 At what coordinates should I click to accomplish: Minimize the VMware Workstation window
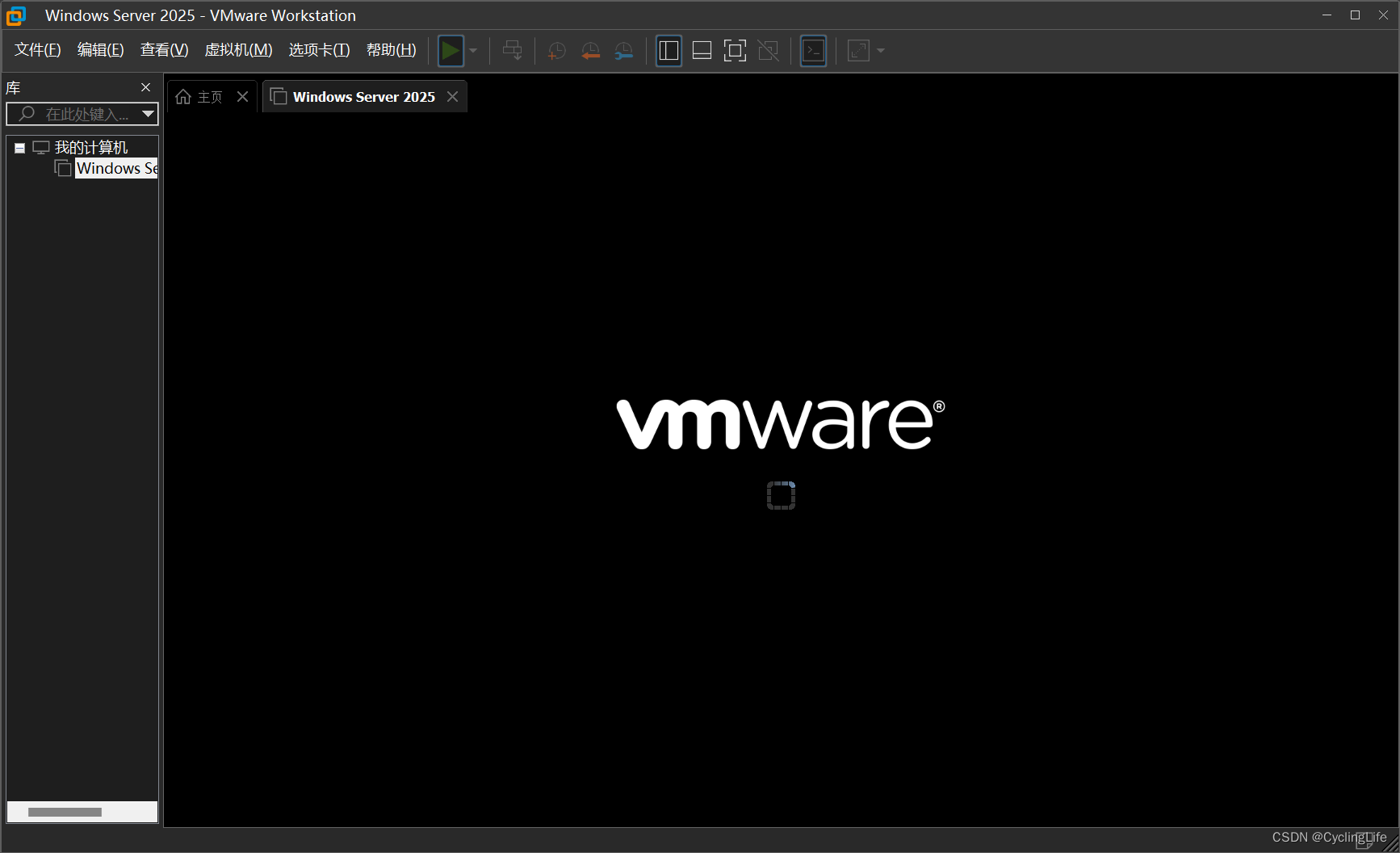pos(1327,15)
